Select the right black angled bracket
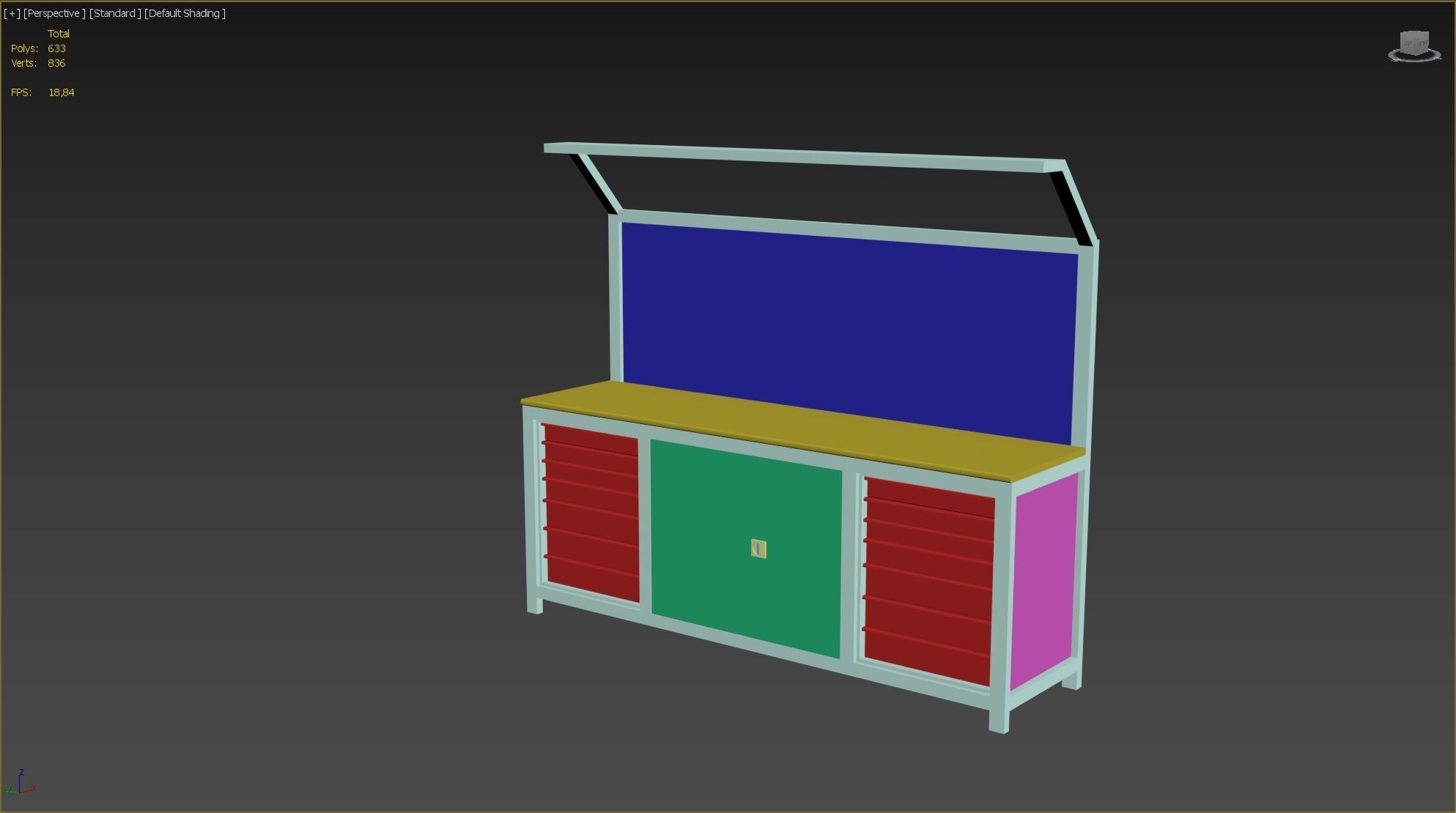The image size is (1456, 813). 1071,208
